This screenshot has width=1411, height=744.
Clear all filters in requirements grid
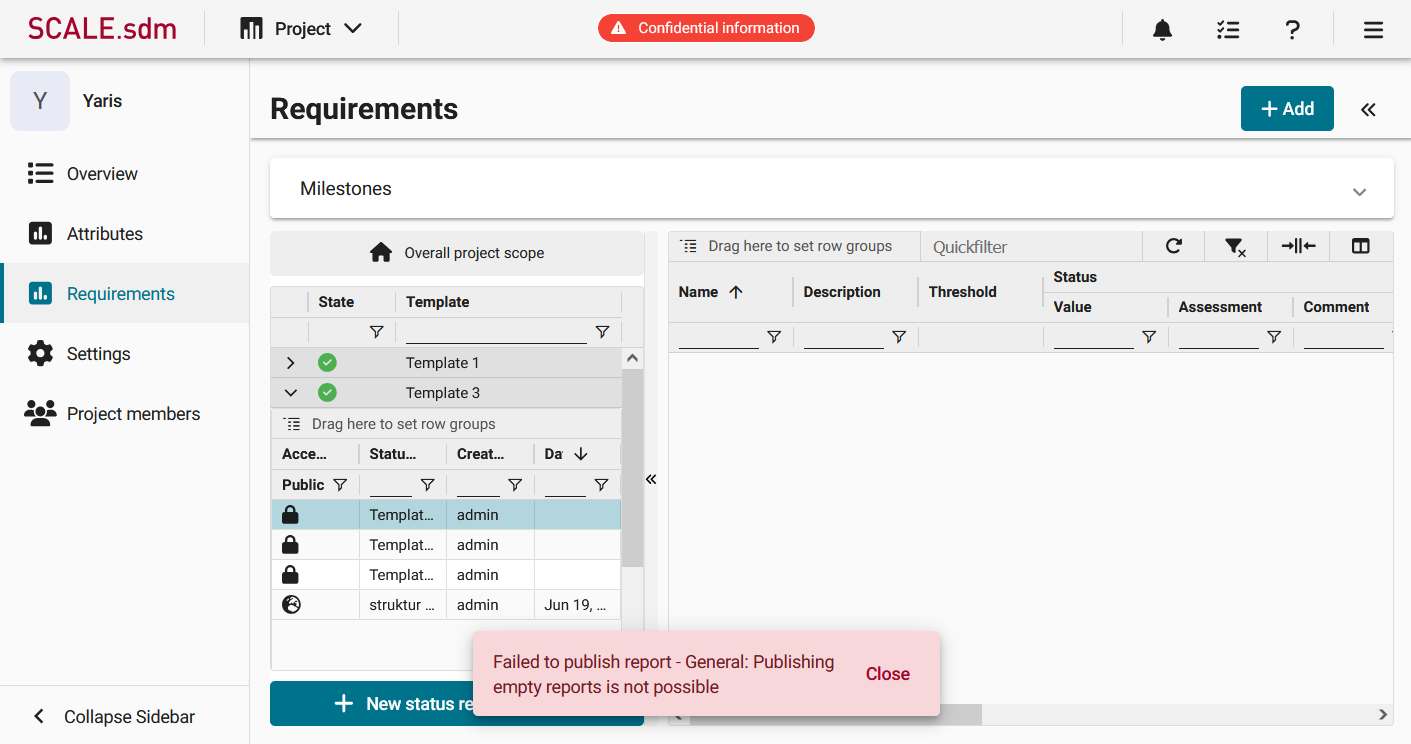pyautogui.click(x=1235, y=246)
